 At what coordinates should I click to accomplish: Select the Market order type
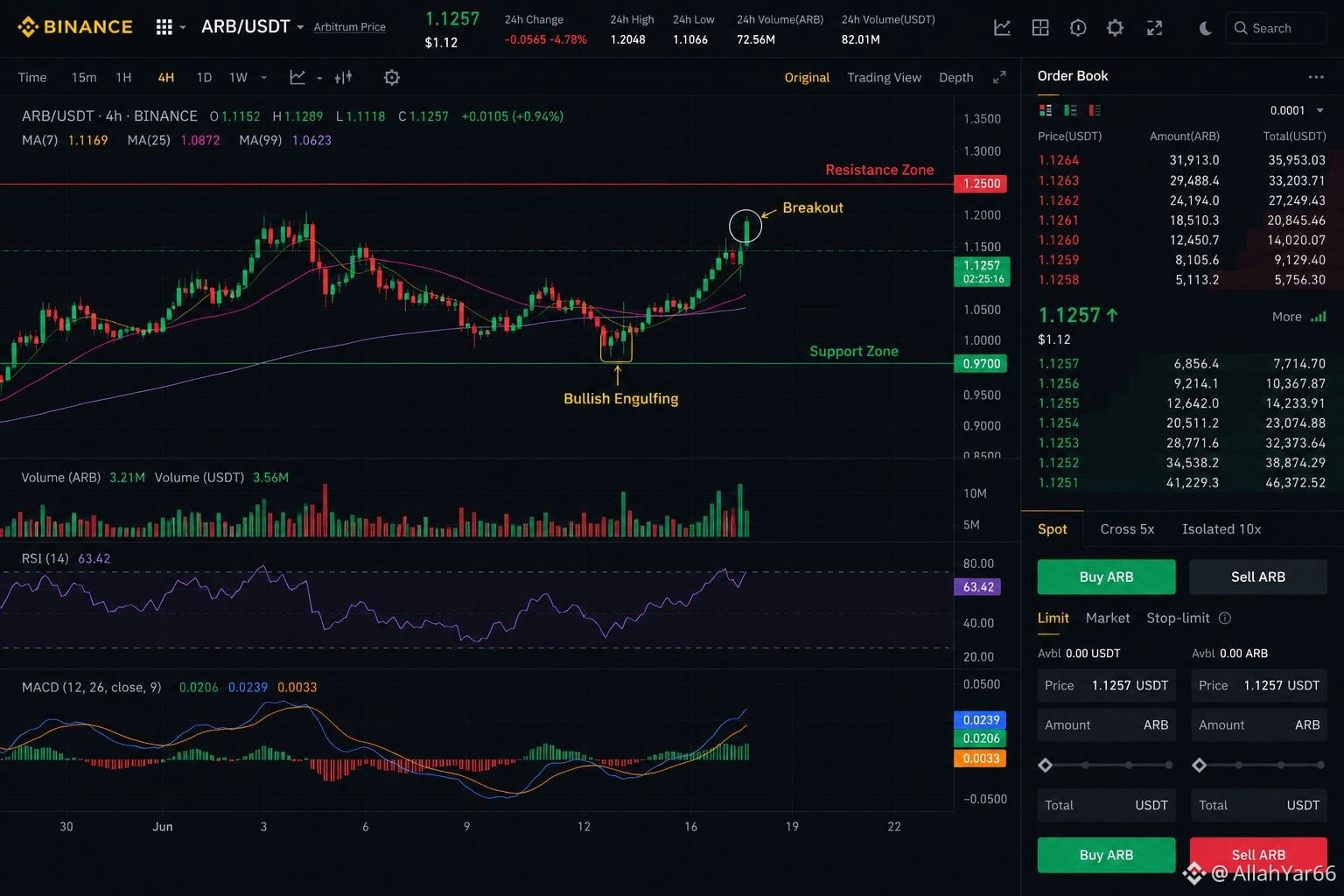coord(1108,618)
